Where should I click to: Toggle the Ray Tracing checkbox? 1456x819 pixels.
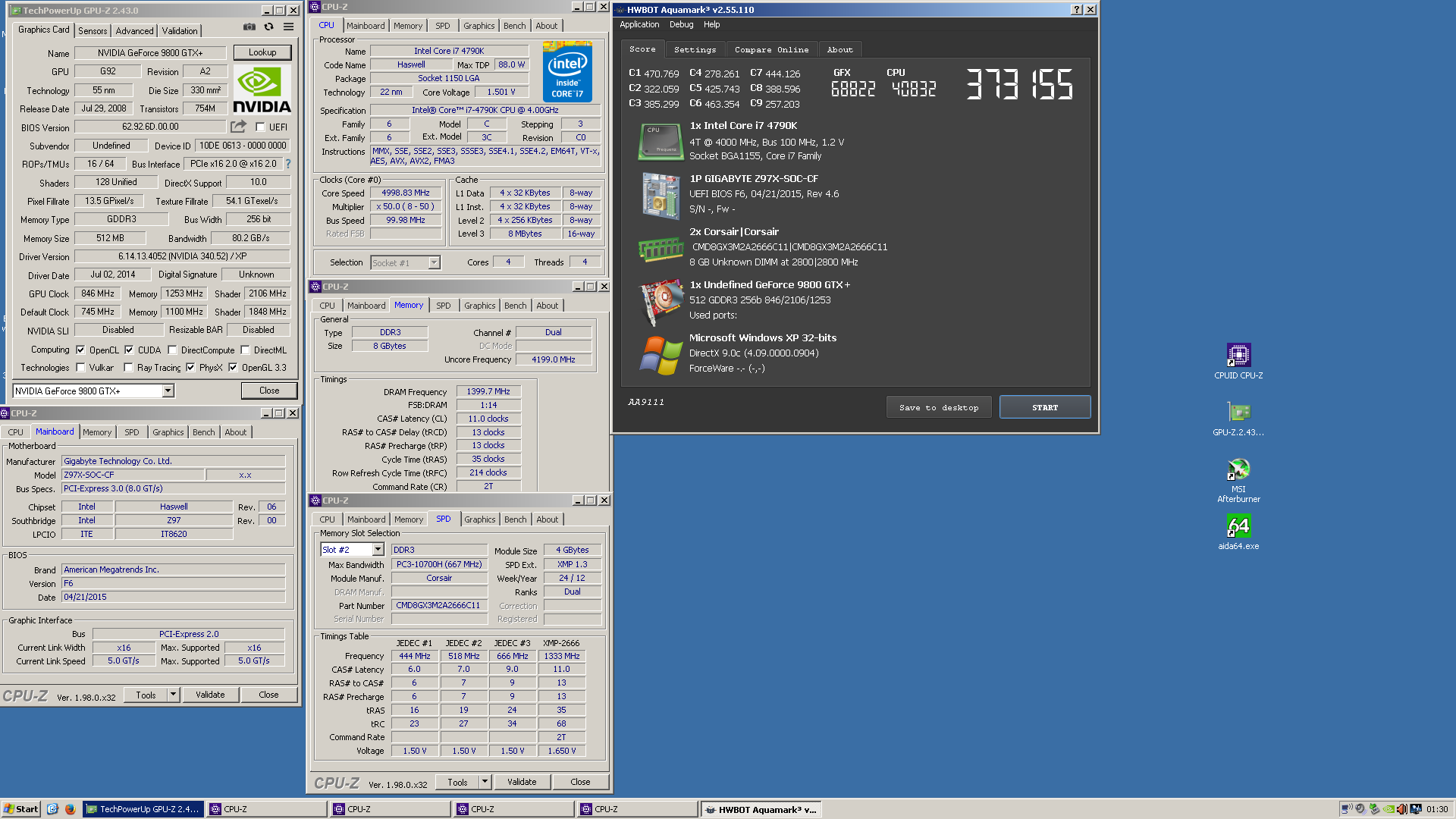pos(128,367)
